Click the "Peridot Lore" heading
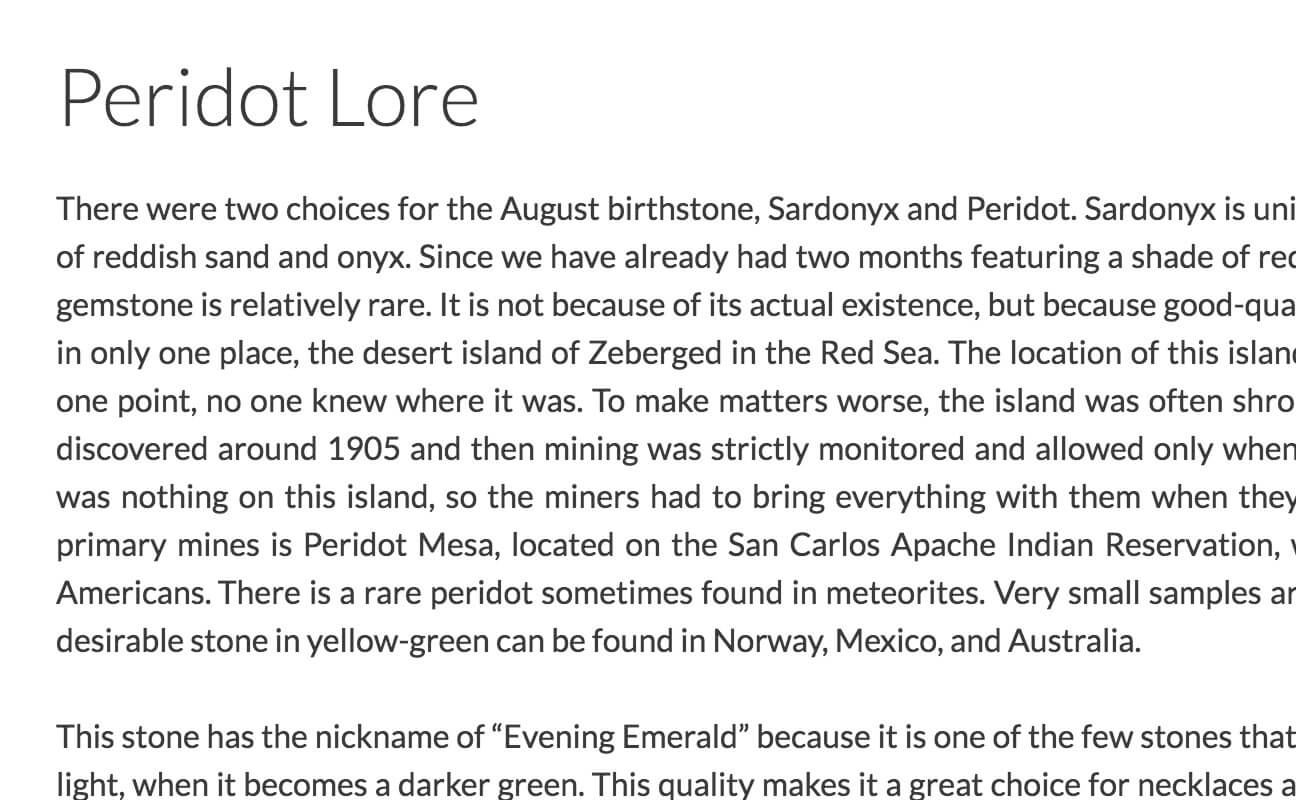 (269, 99)
